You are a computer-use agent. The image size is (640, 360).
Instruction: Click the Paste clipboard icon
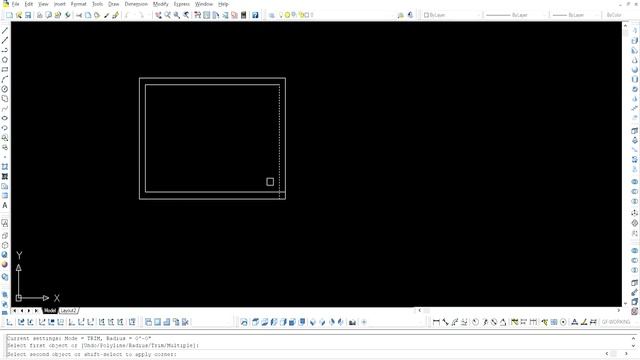pyautogui.click(x=97, y=15)
